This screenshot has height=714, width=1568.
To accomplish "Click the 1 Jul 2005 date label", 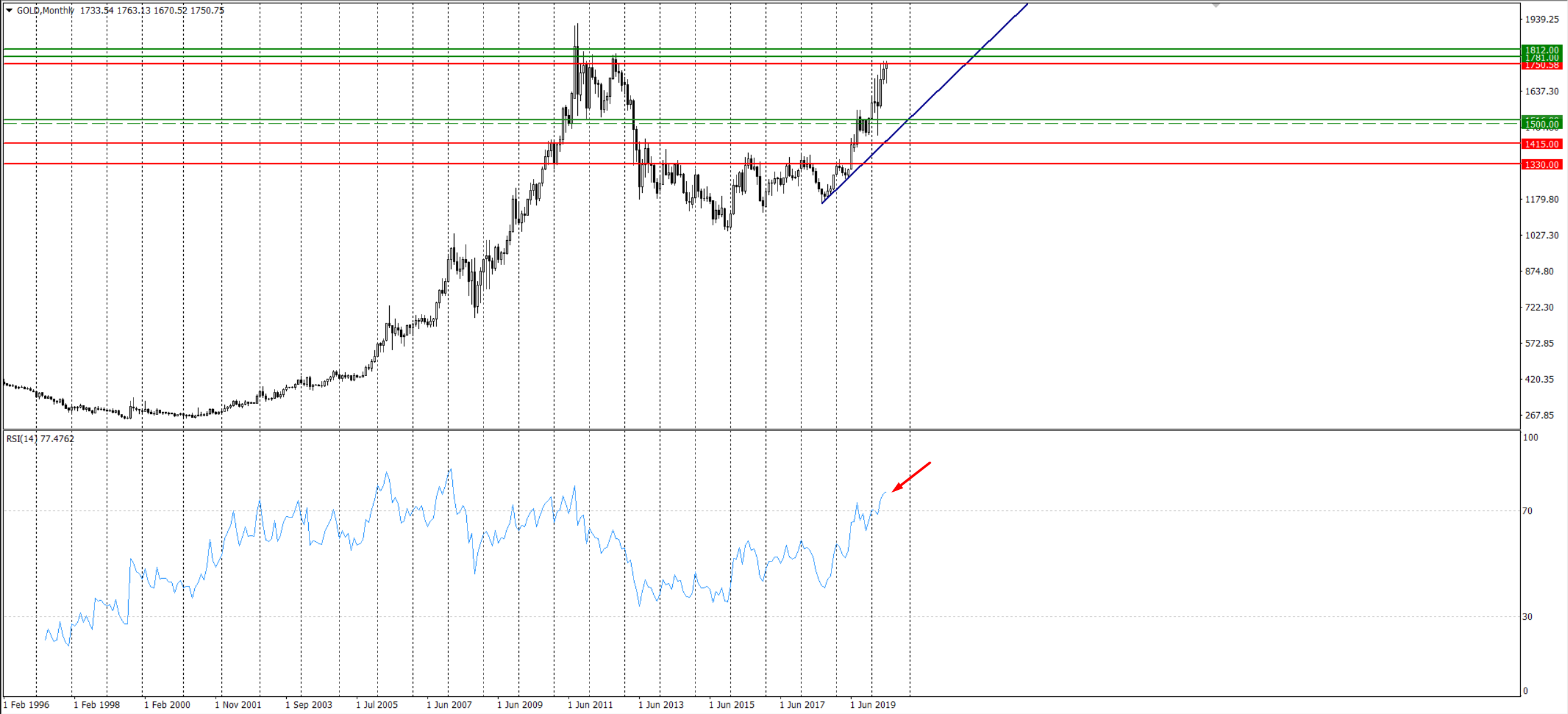I will pos(377,705).
